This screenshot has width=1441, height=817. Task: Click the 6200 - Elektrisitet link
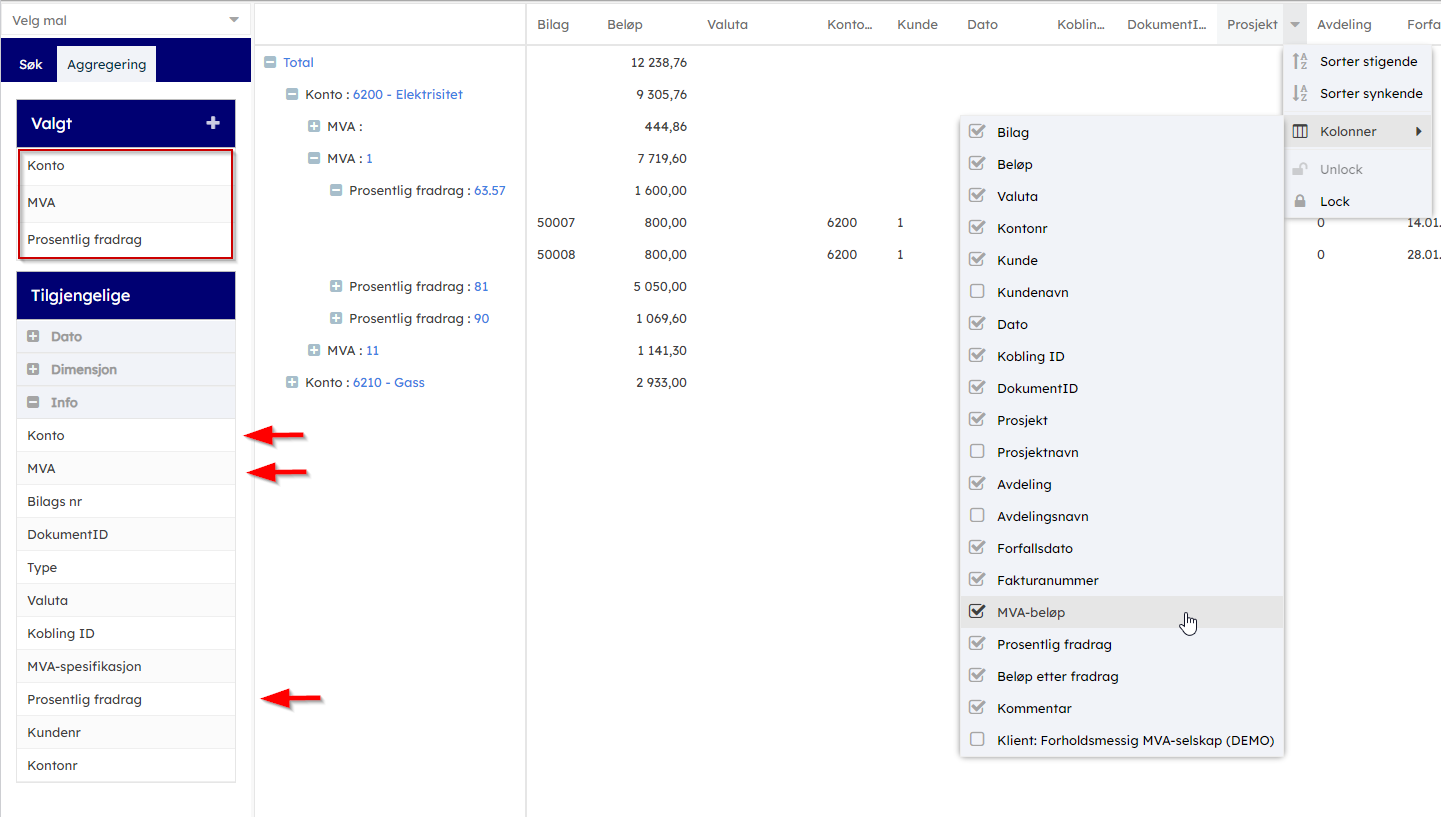coord(407,94)
